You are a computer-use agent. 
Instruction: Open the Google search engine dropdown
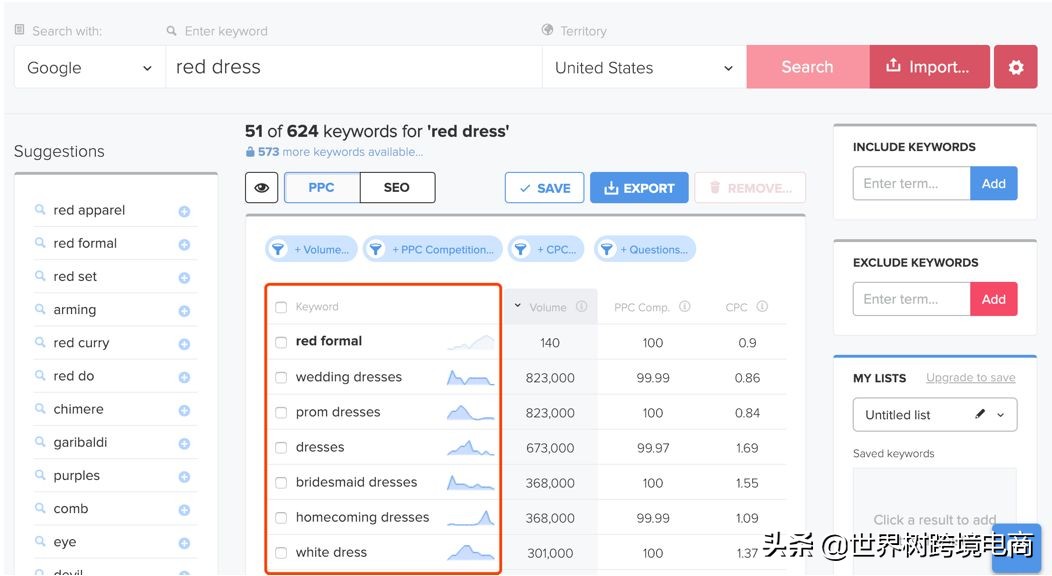88,67
